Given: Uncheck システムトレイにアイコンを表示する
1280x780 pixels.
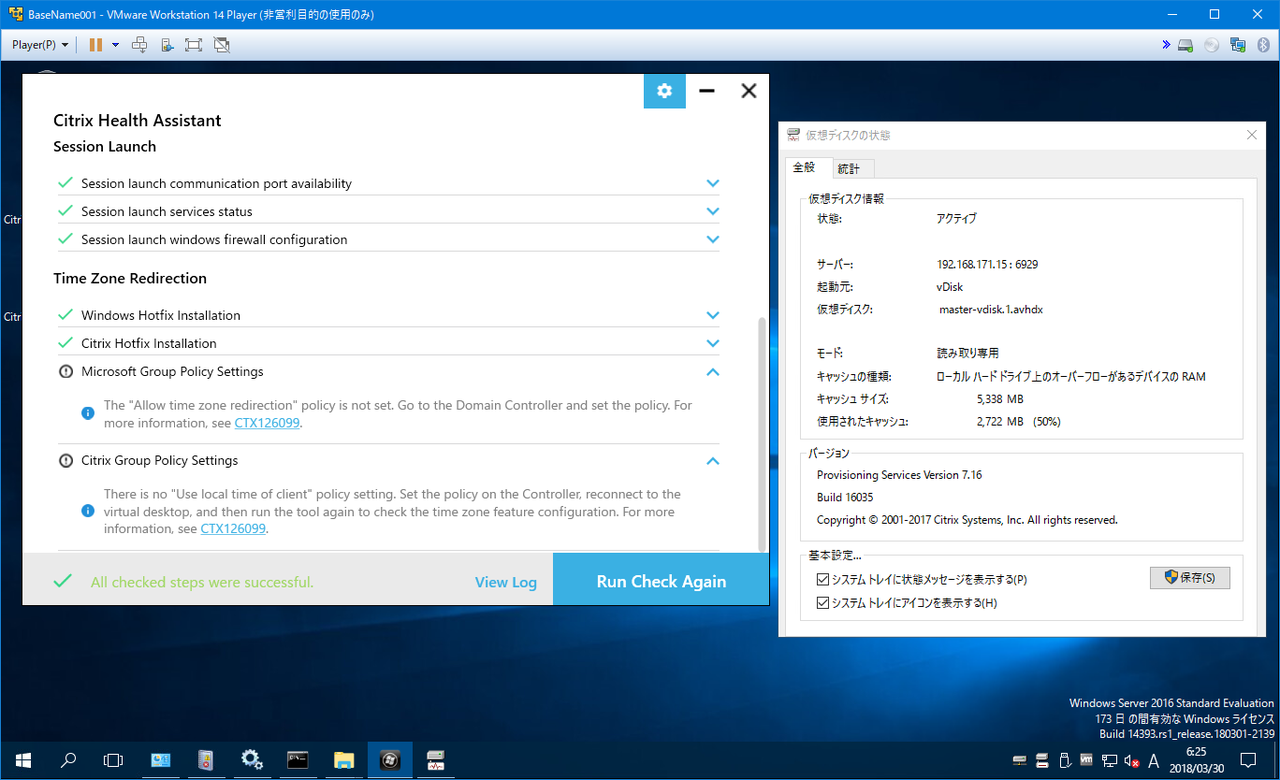Looking at the screenshot, I should click(823, 603).
